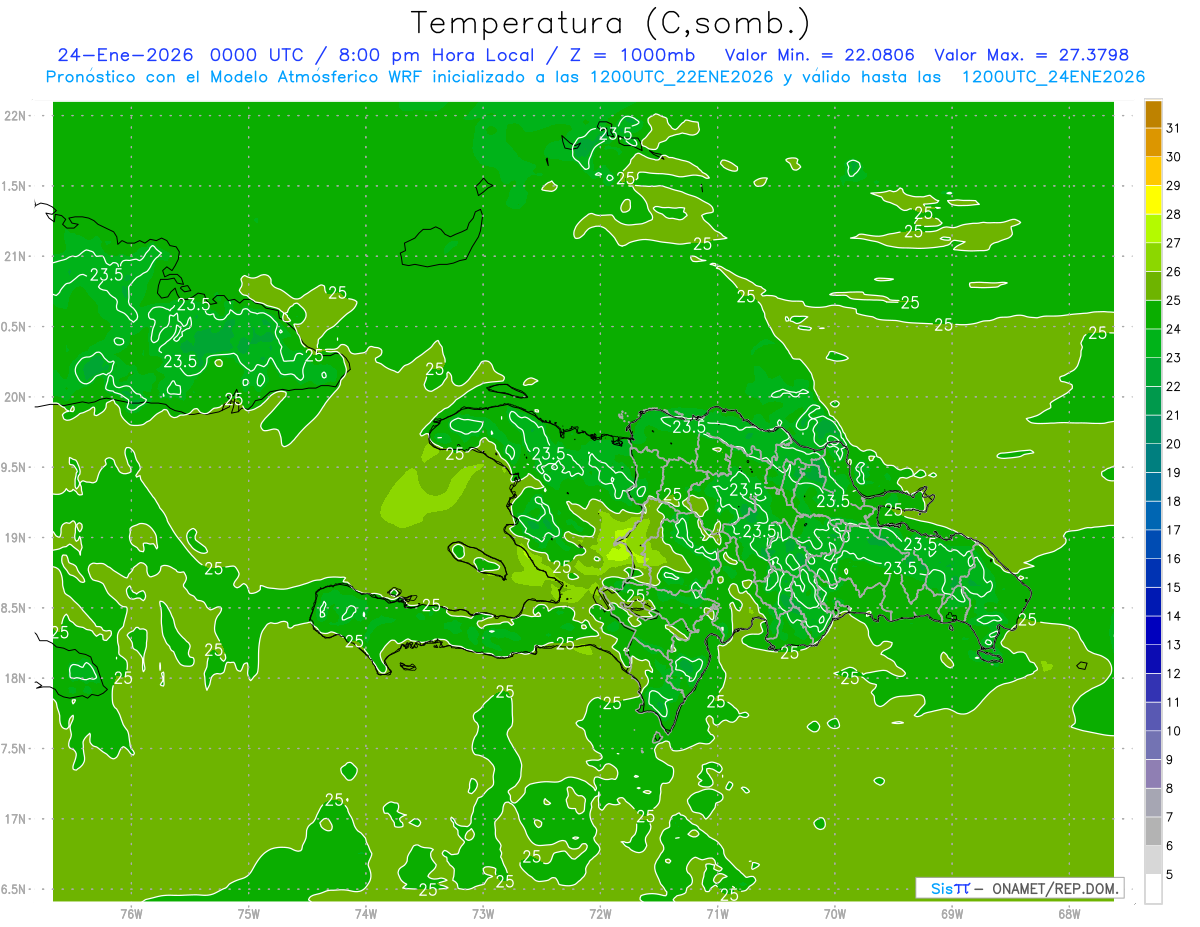This screenshot has width=1200, height=927.
Task: Pick the olive-green swatch between 25 and 26
Action: (1153, 286)
